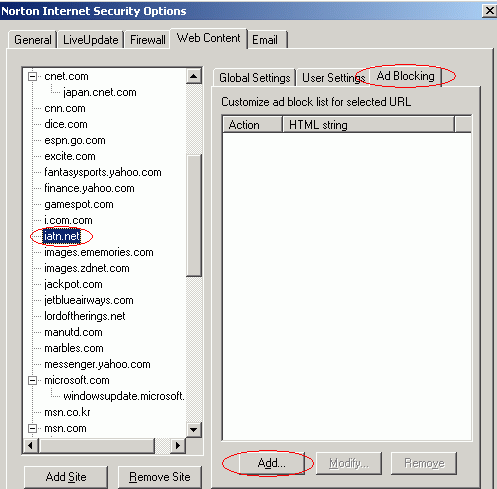
Task: Click the horizontal scroll-left arrow
Action: pos(31,445)
